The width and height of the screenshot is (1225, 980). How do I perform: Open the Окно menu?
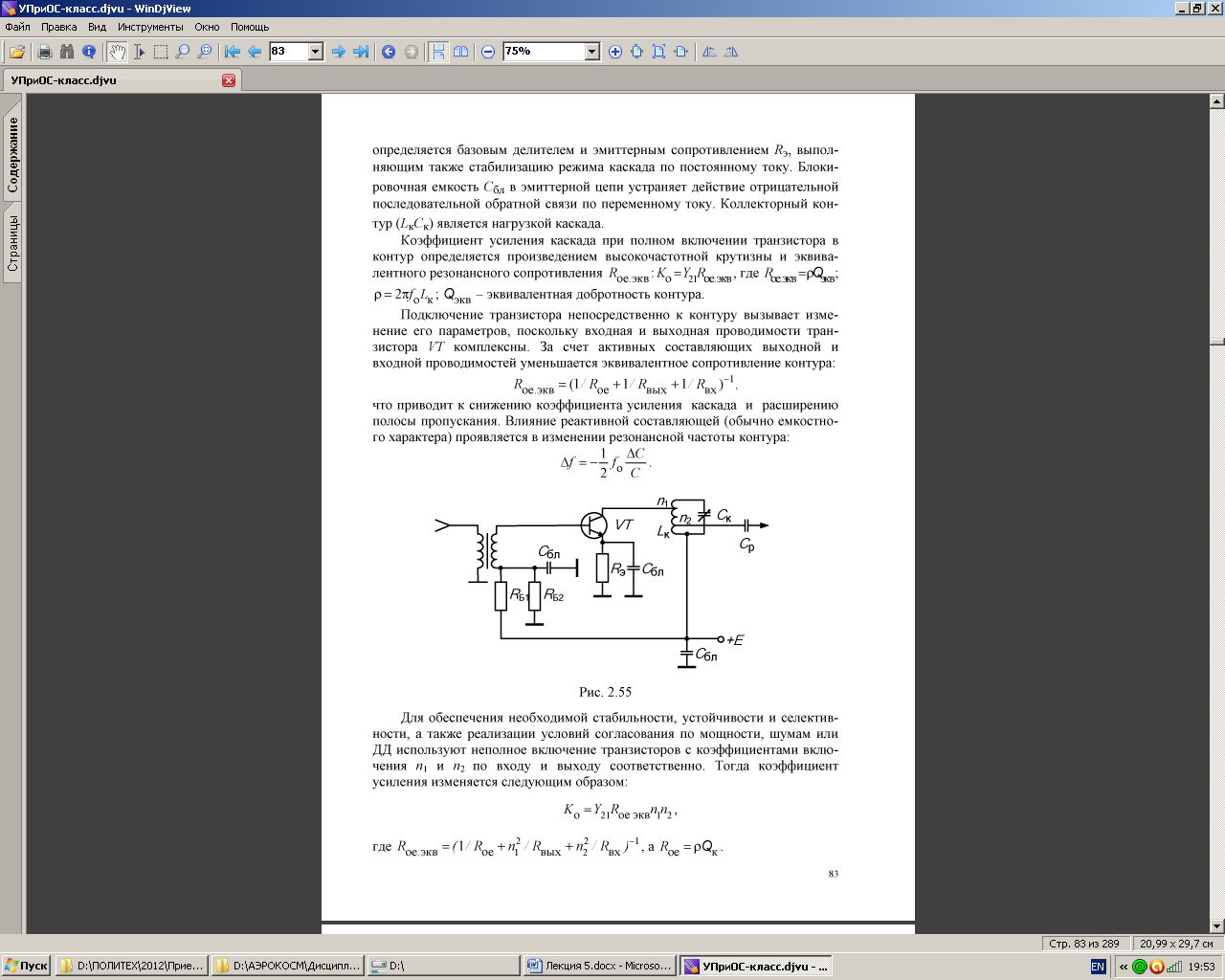pyautogui.click(x=207, y=27)
